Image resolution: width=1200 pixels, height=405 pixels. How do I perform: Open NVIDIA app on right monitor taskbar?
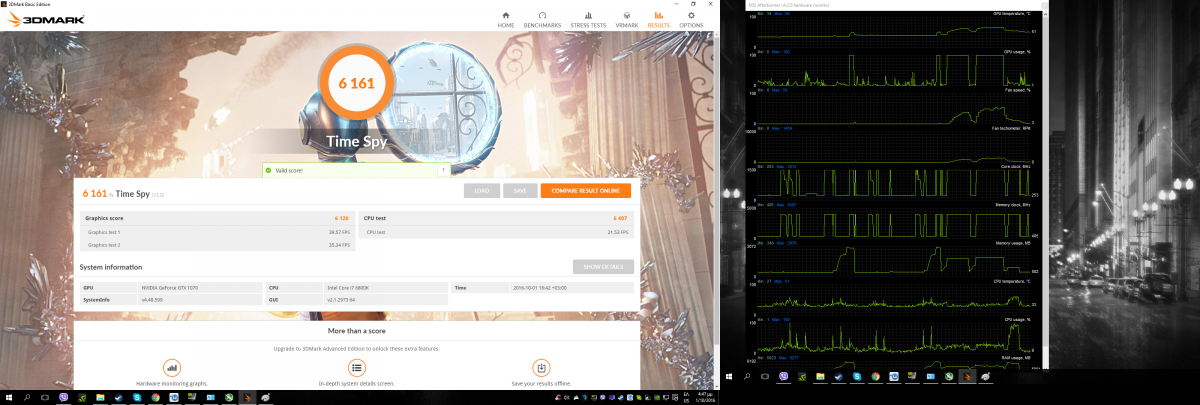pos(802,377)
